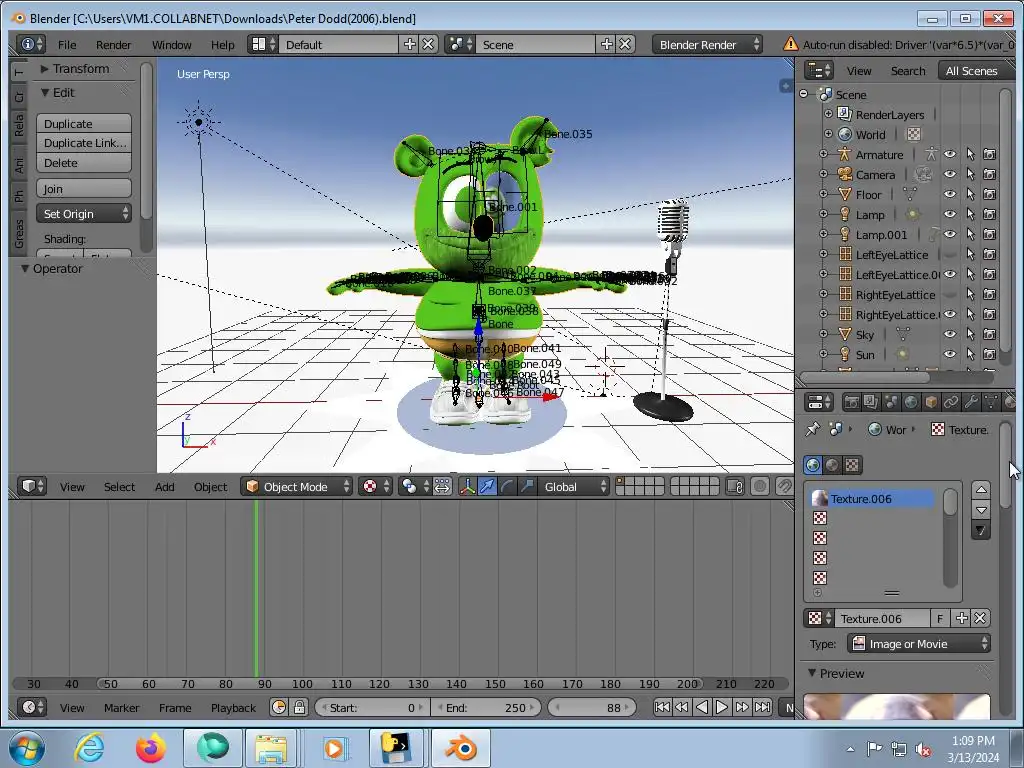Screen dimensions: 1024x768
Task: Toggle selectability arrow for Sky
Action: [970, 334]
